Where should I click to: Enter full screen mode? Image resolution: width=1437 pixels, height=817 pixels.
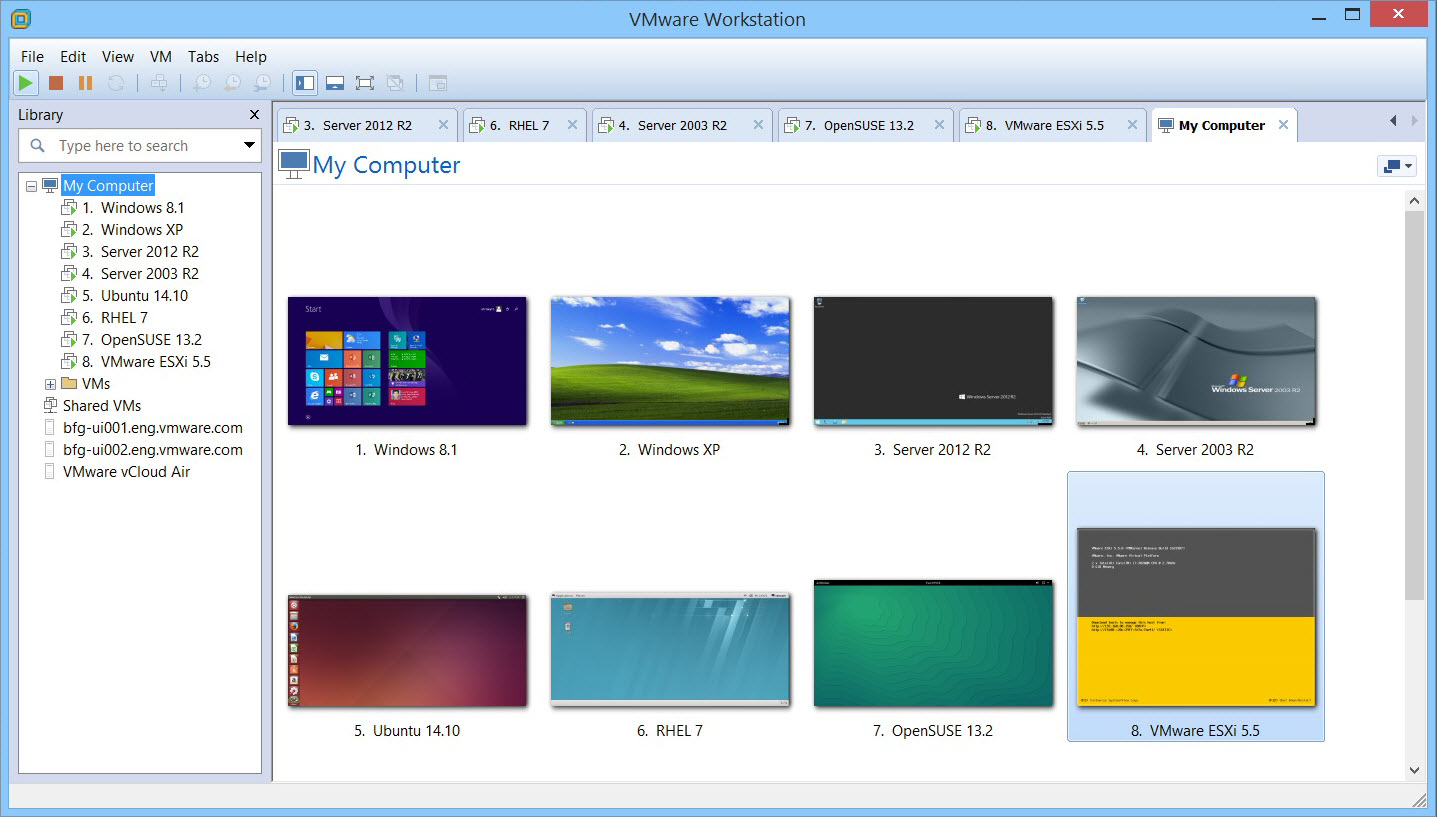[364, 83]
